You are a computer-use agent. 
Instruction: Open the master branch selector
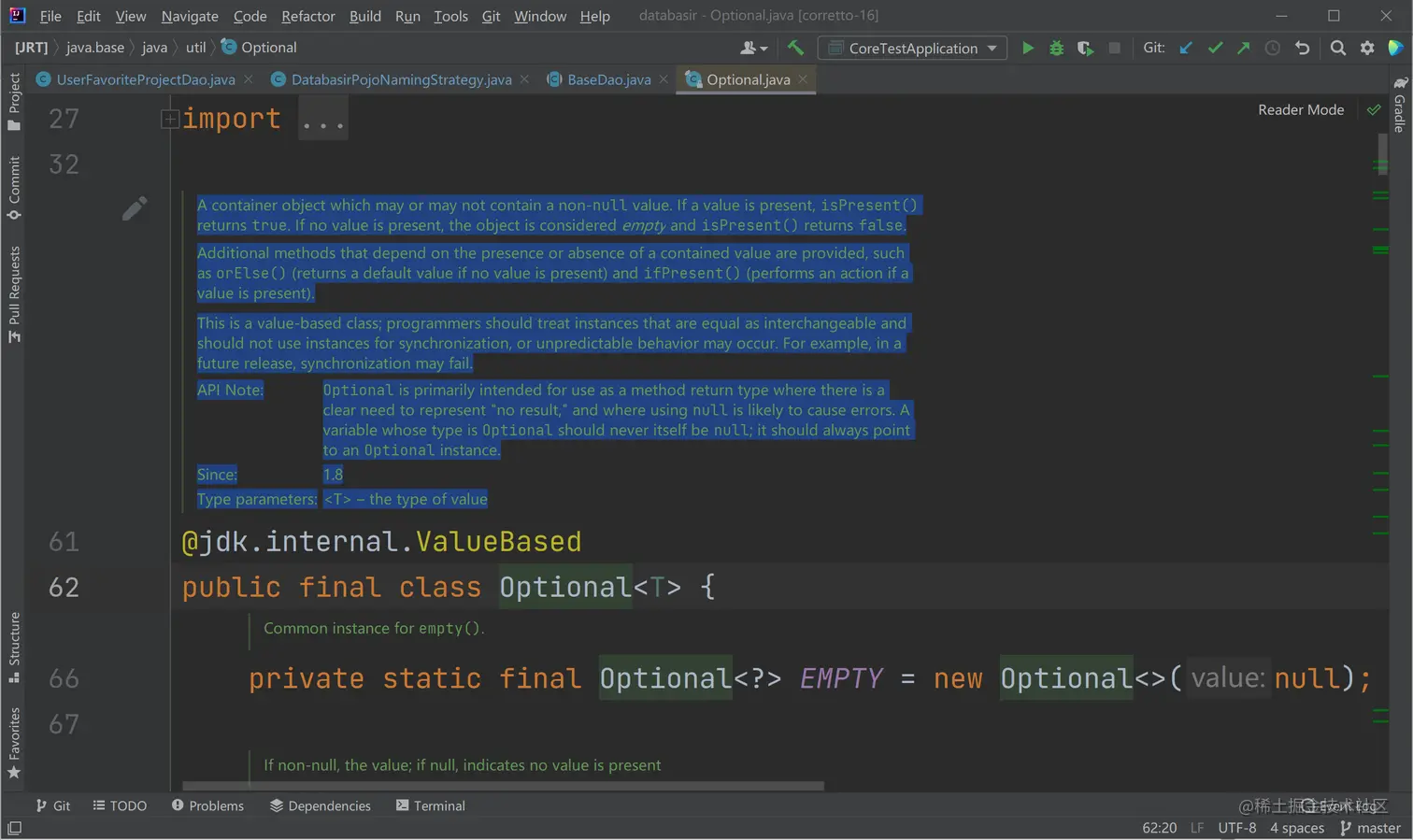coord(1370,828)
